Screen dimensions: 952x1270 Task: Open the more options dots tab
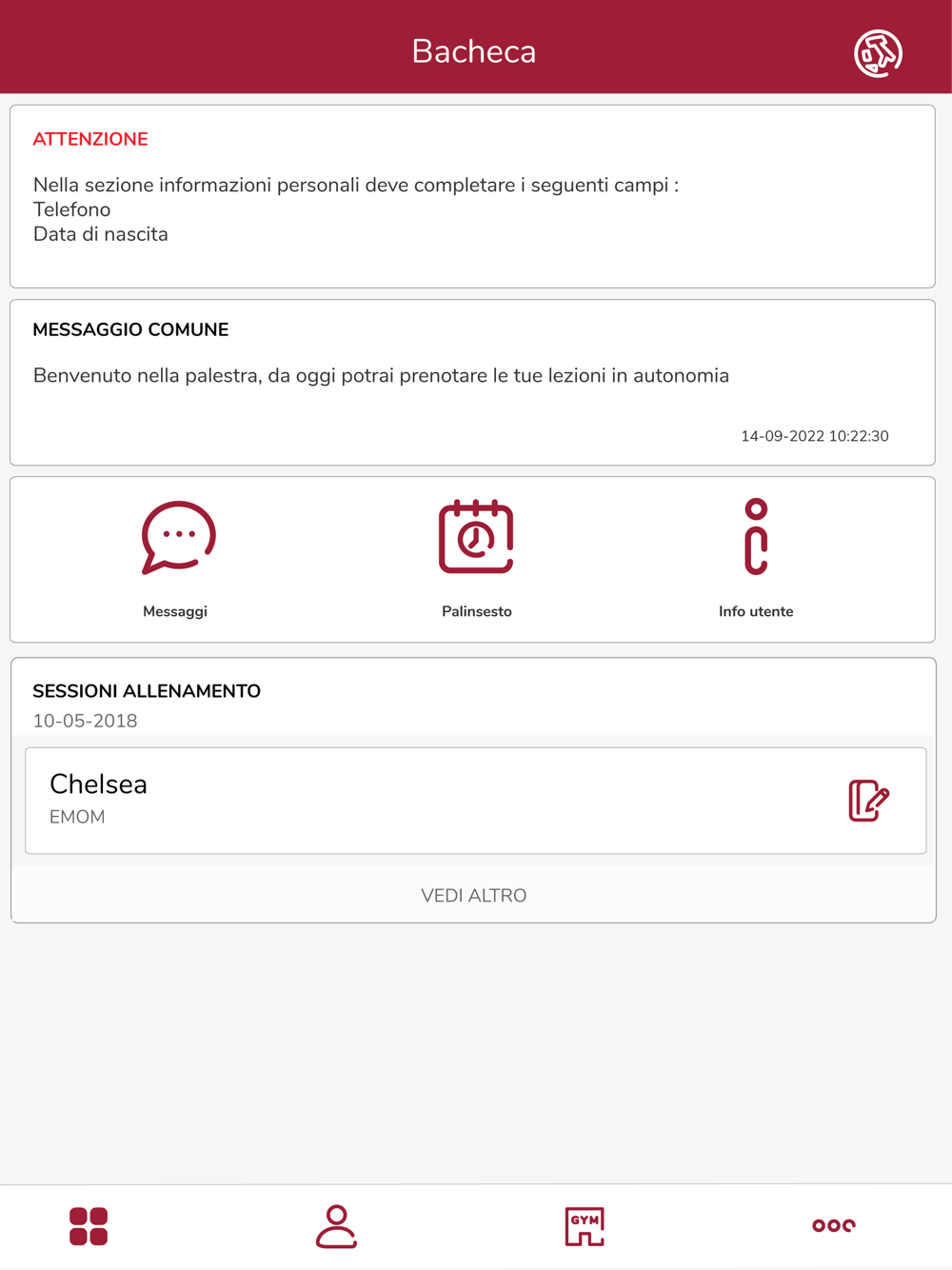(834, 1225)
